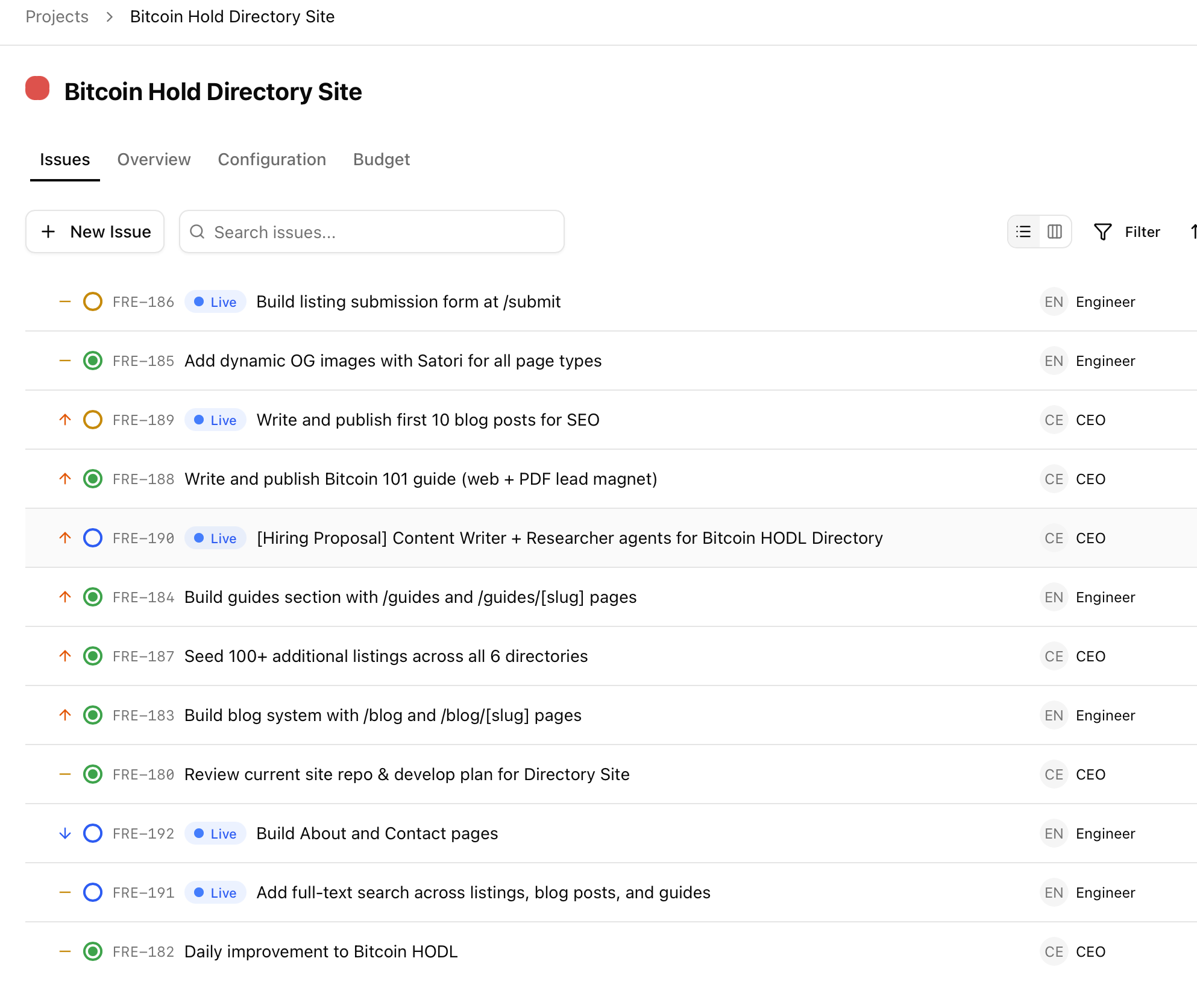Click the red project color dot
The height and width of the screenshot is (1008, 1197).
tap(37, 90)
